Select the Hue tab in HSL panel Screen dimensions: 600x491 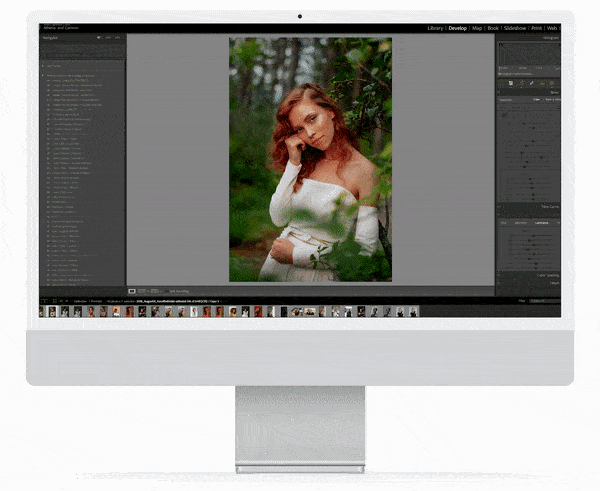pos(504,223)
